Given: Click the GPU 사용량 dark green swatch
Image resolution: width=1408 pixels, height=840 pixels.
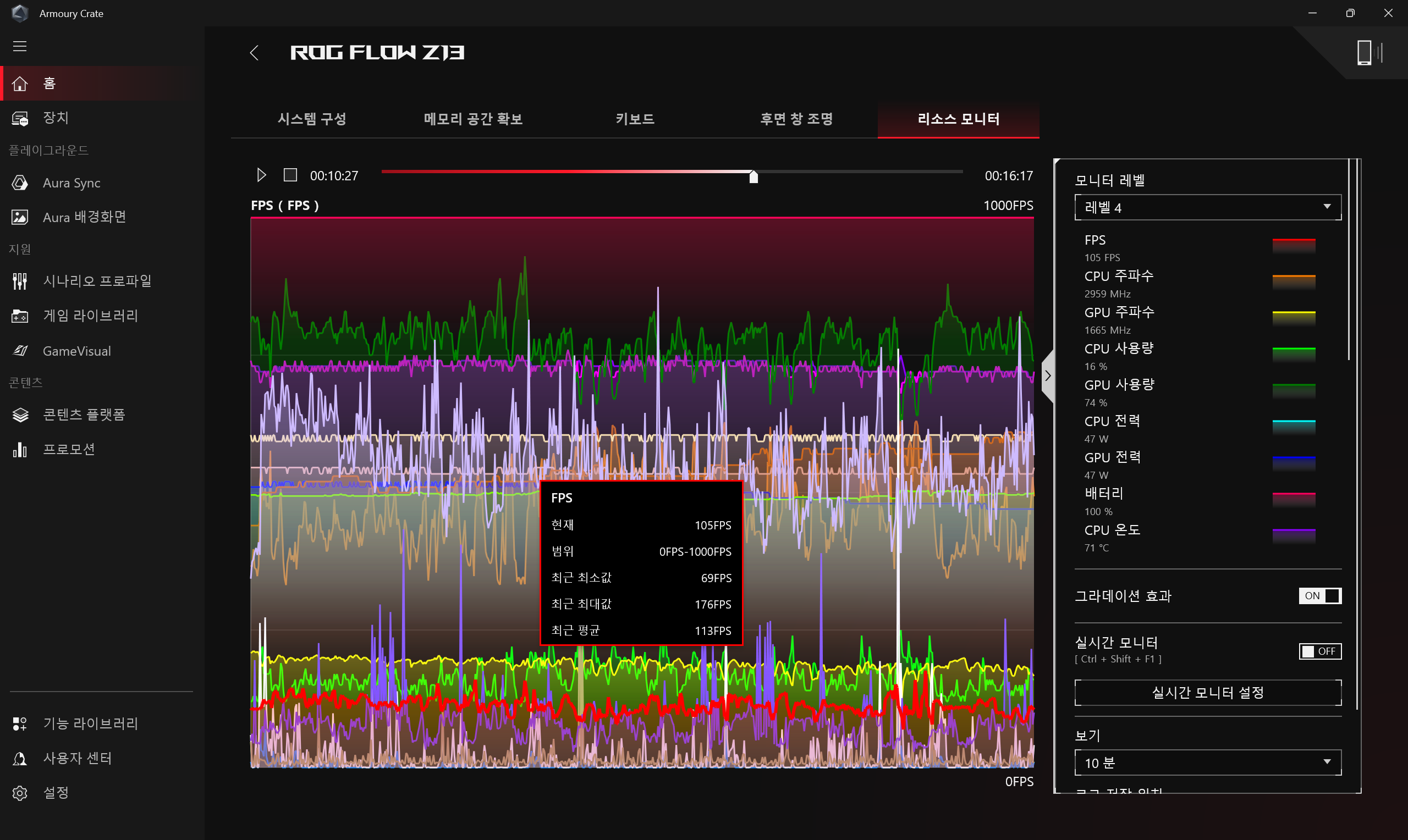Looking at the screenshot, I should [x=1294, y=390].
